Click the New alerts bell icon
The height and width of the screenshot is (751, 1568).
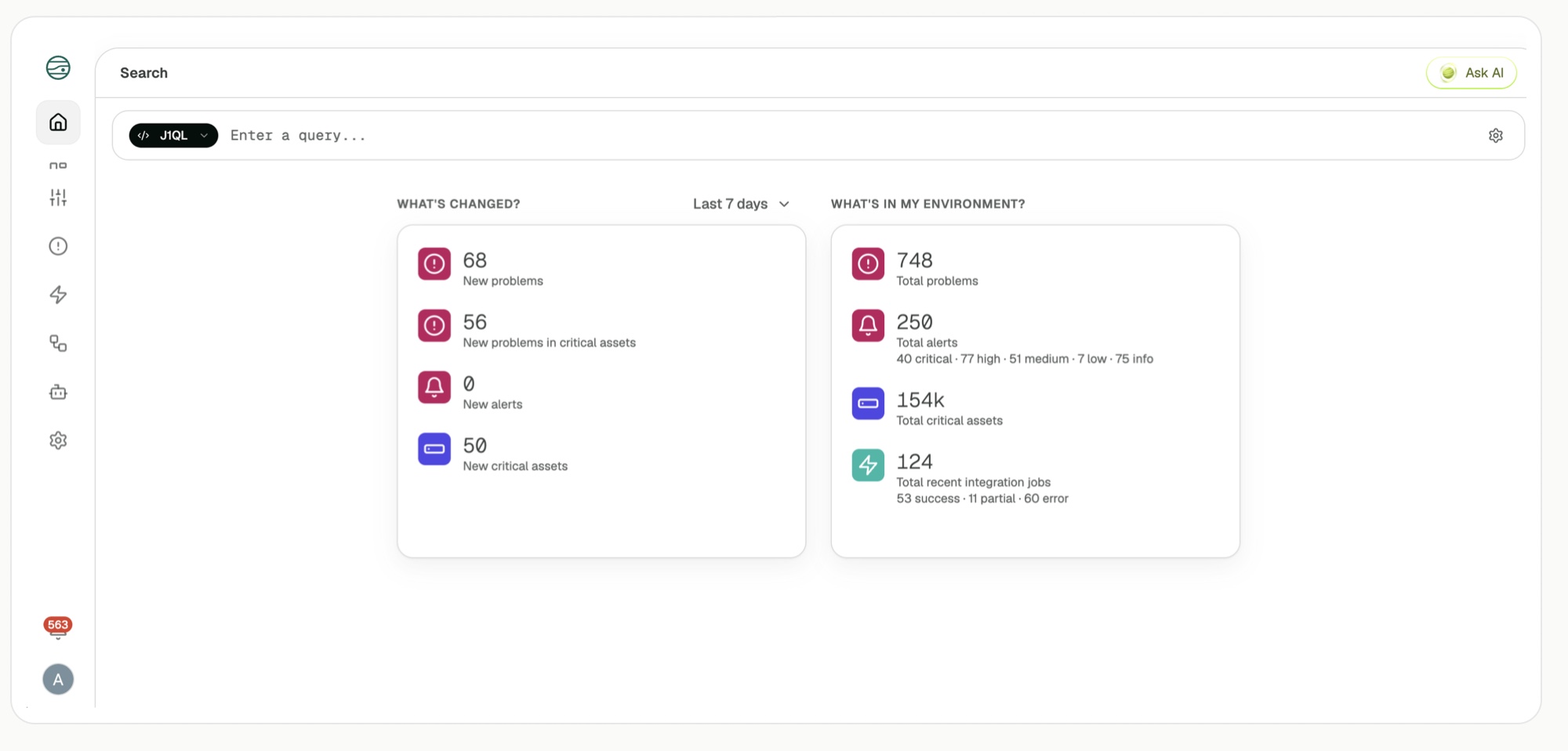click(434, 387)
